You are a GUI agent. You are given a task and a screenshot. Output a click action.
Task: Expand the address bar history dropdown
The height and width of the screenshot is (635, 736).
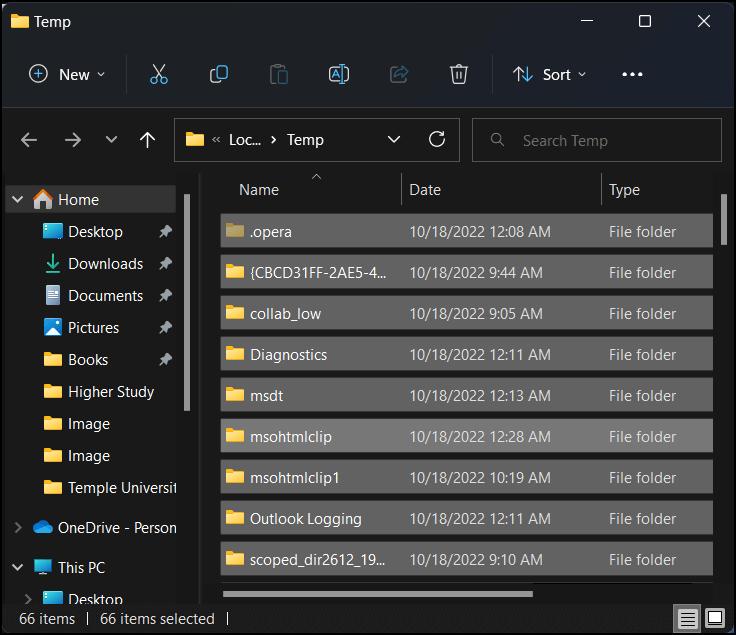click(394, 140)
